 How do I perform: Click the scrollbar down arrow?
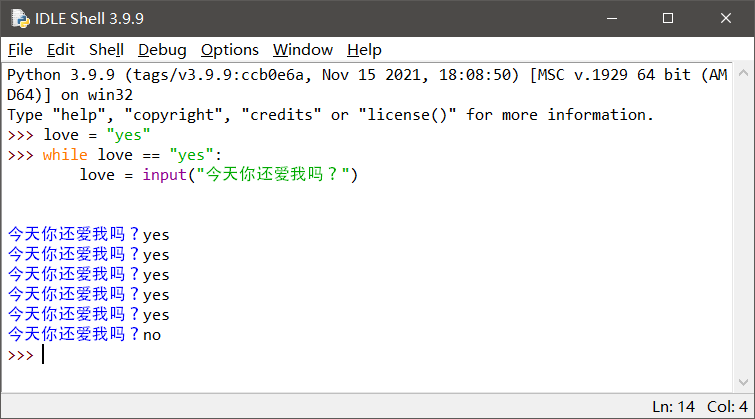pyautogui.click(x=743, y=382)
